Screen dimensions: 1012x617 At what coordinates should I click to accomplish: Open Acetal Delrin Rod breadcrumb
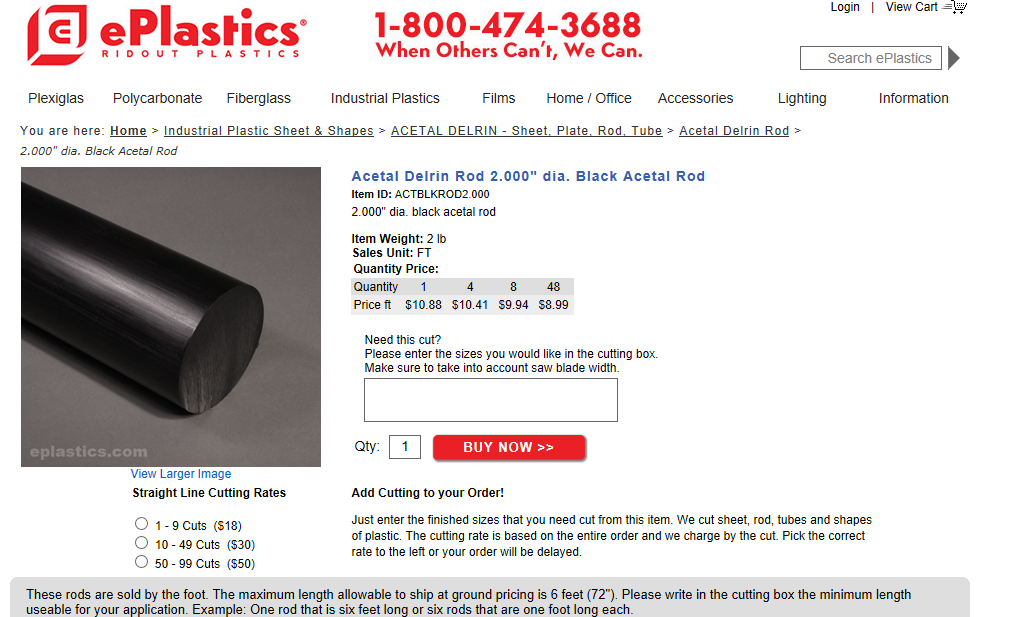[x=734, y=130]
